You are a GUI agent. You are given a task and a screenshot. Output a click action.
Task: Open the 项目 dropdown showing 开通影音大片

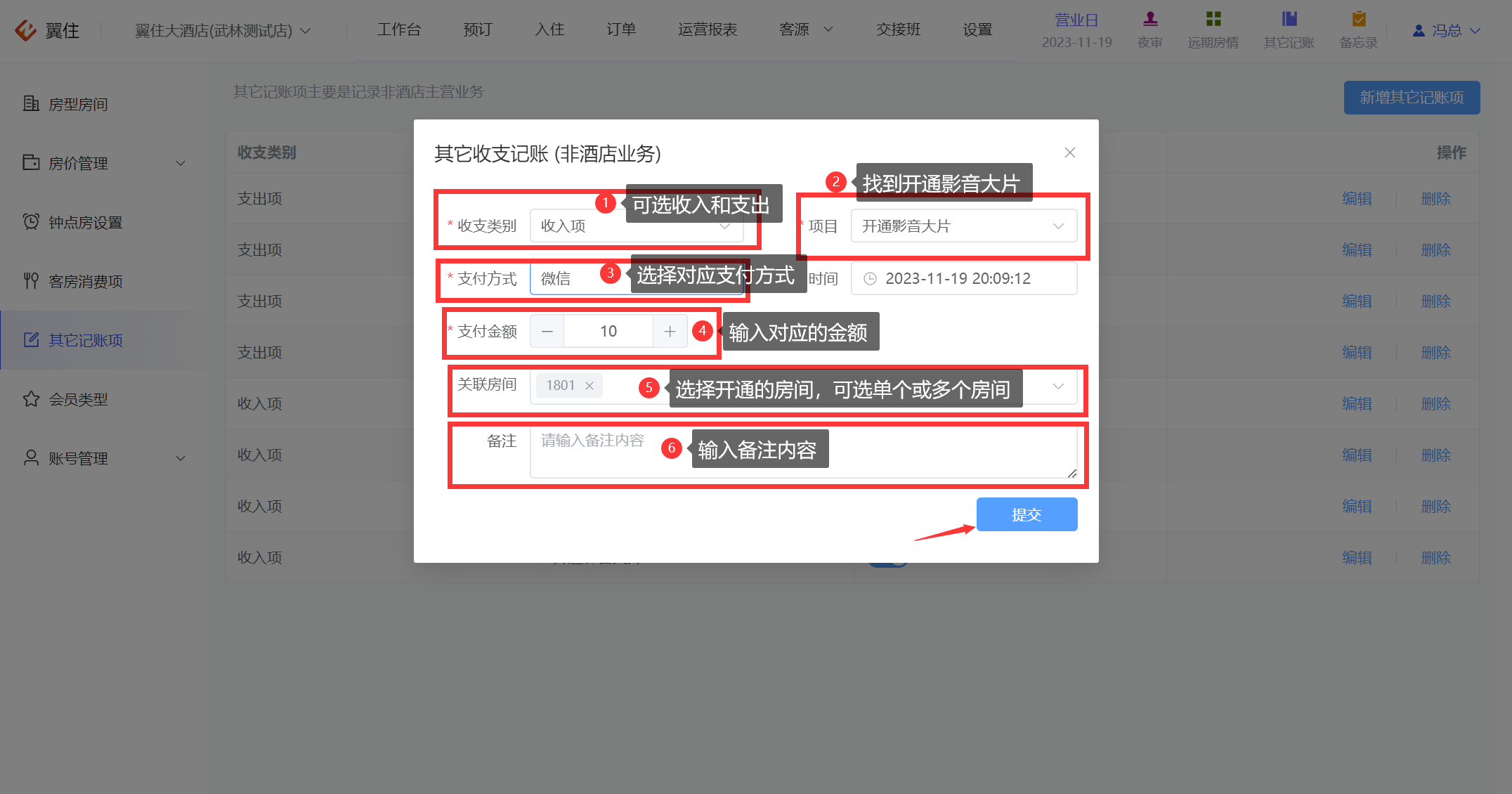[964, 226]
